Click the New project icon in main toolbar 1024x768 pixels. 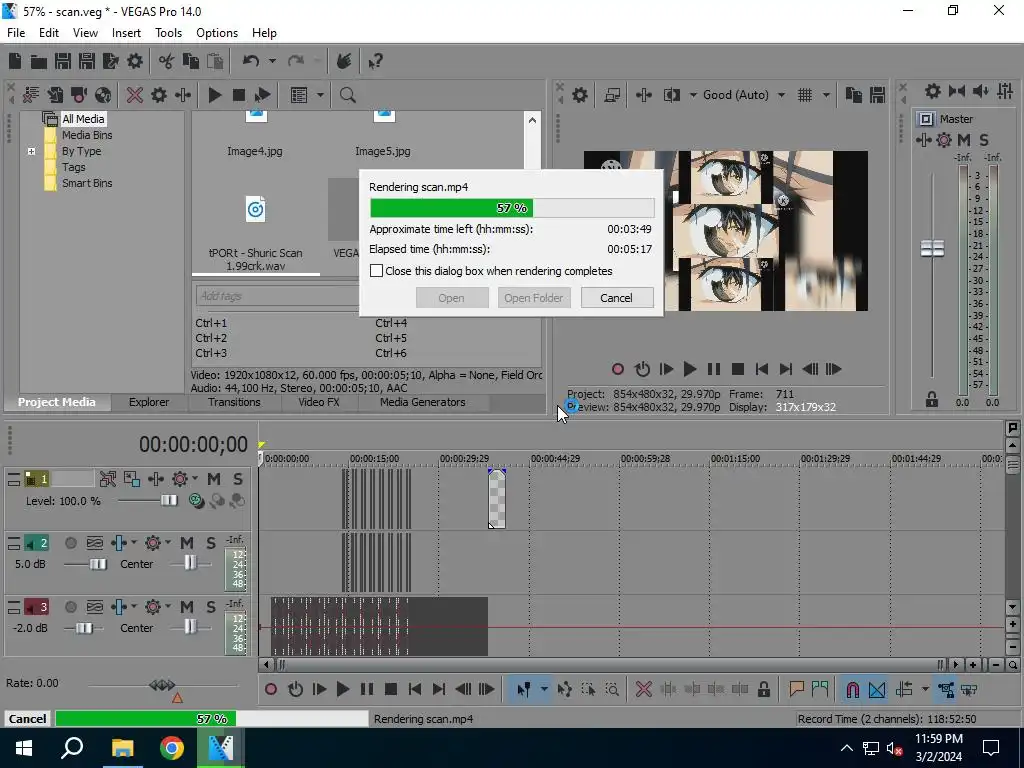pos(15,61)
